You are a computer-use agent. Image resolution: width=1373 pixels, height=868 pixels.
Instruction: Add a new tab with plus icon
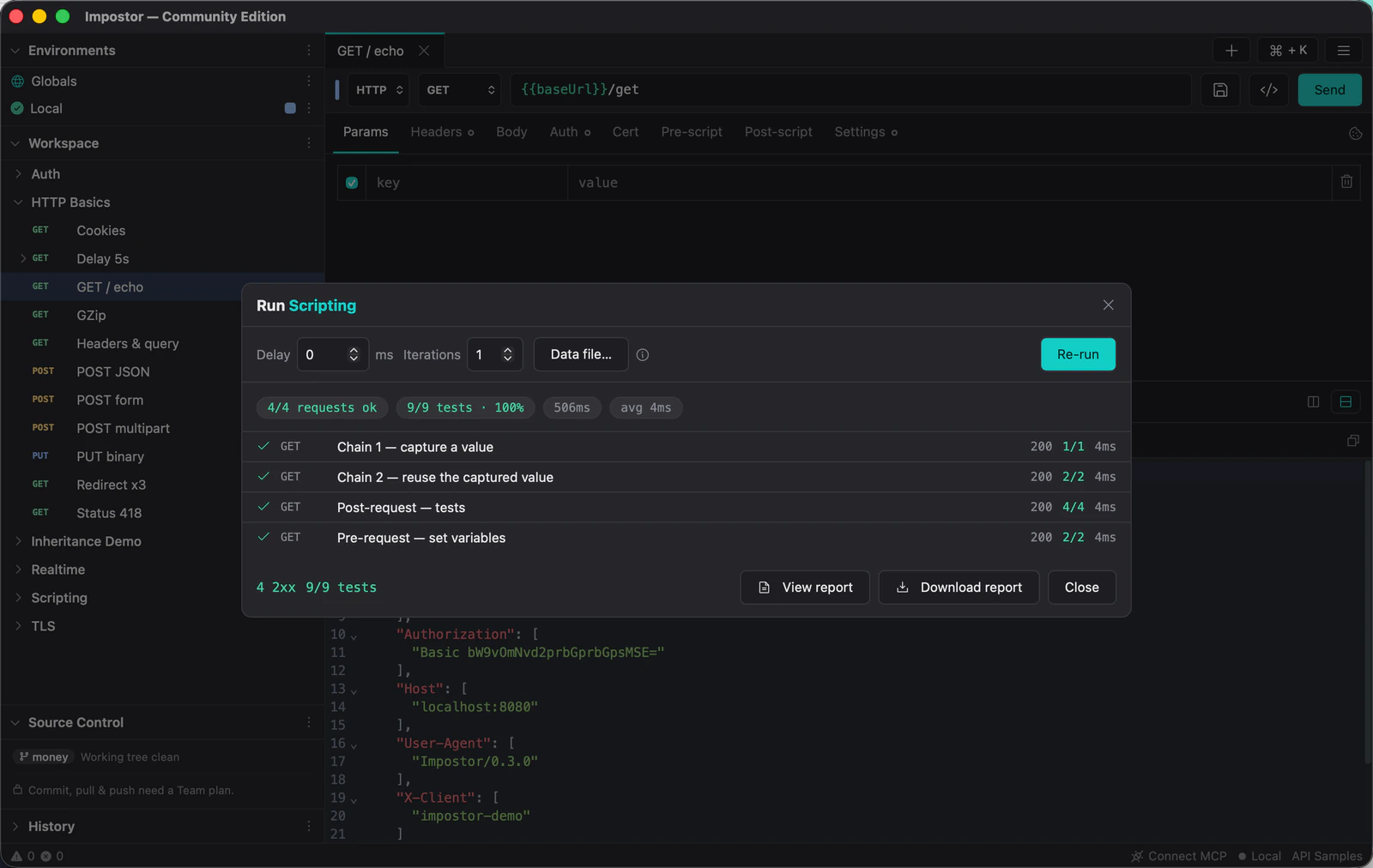pos(1231,51)
